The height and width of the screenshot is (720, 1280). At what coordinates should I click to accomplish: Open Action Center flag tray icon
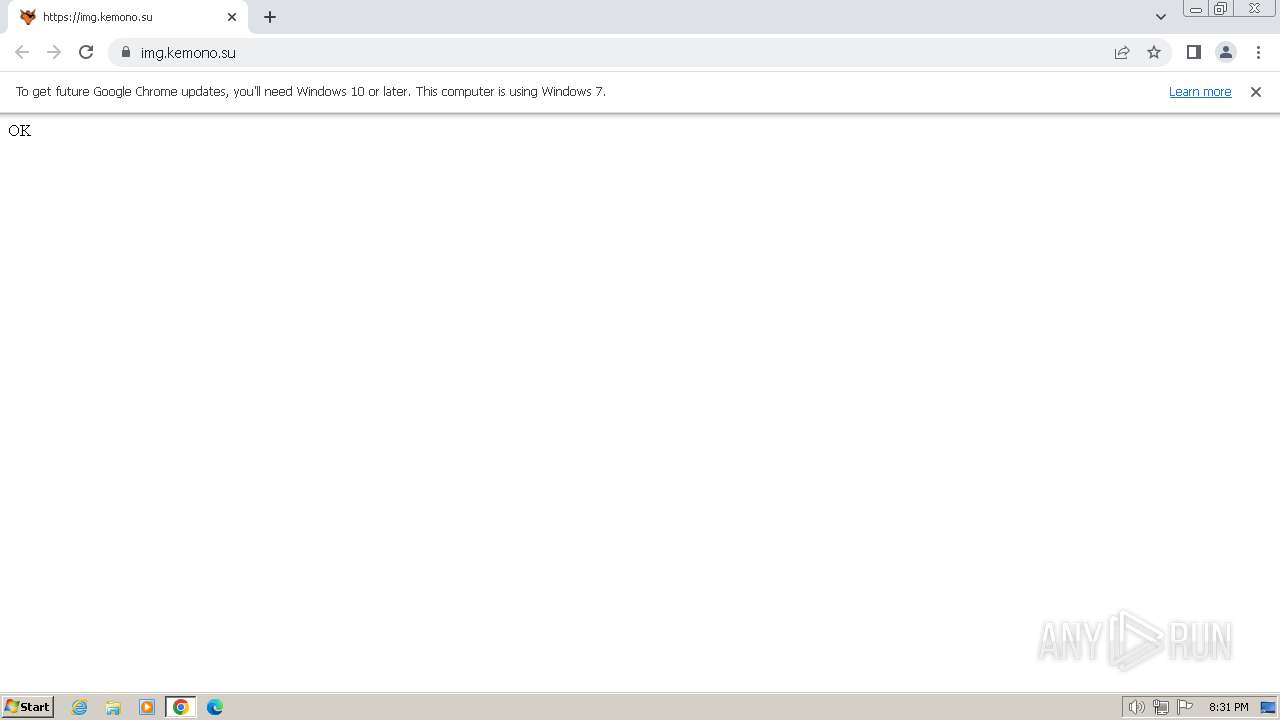click(x=1185, y=707)
